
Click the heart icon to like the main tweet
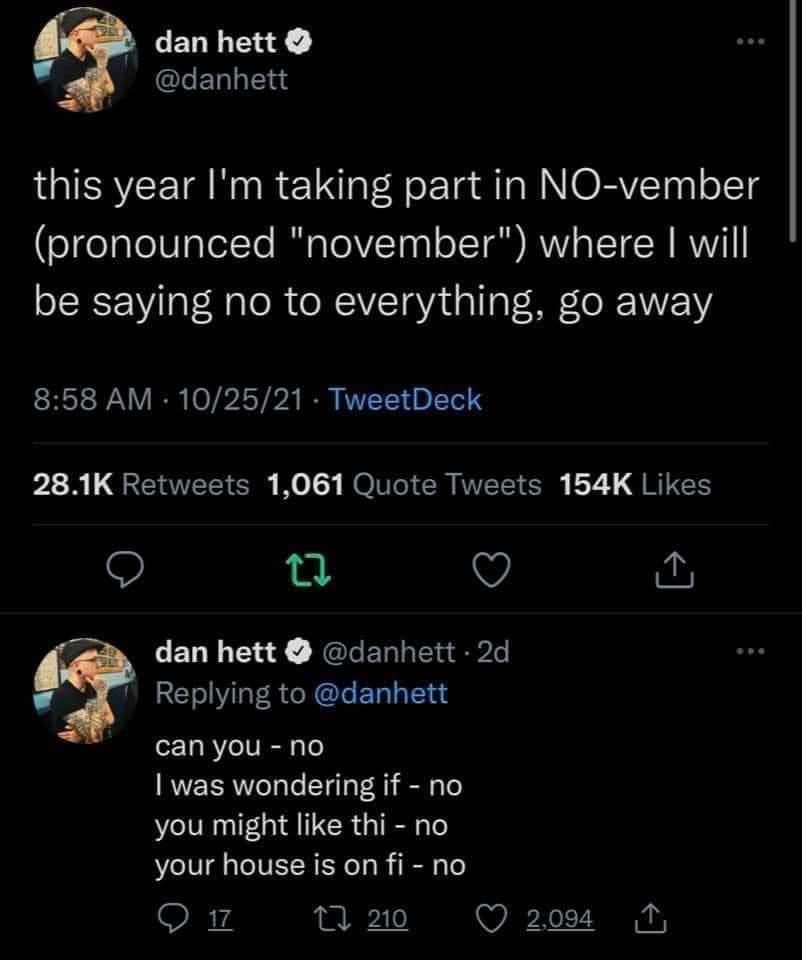click(x=490, y=571)
